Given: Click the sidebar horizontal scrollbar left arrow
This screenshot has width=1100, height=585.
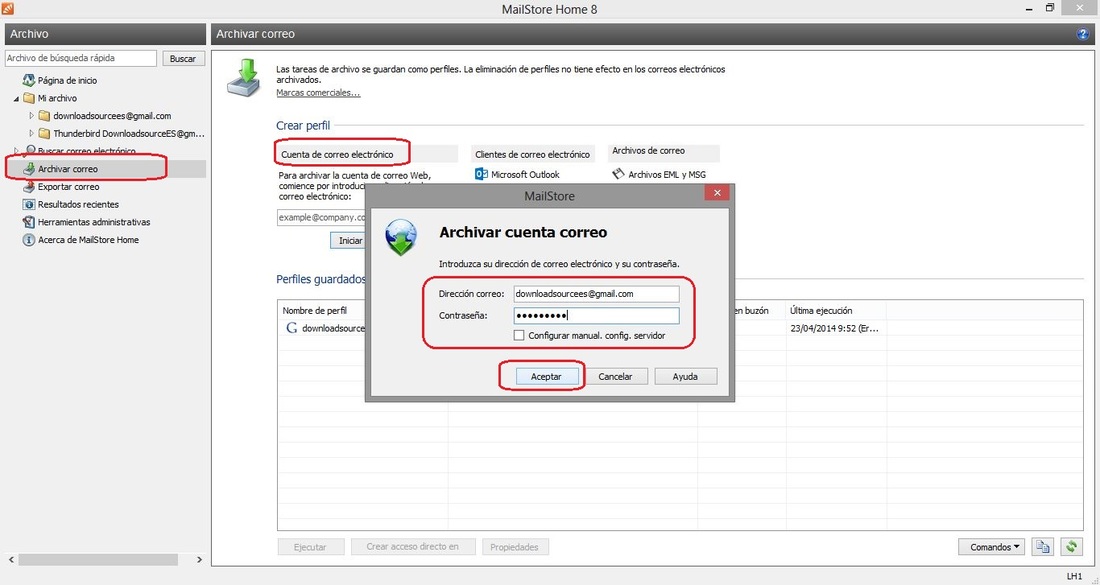Looking at the screenshot, I should 11,560.
